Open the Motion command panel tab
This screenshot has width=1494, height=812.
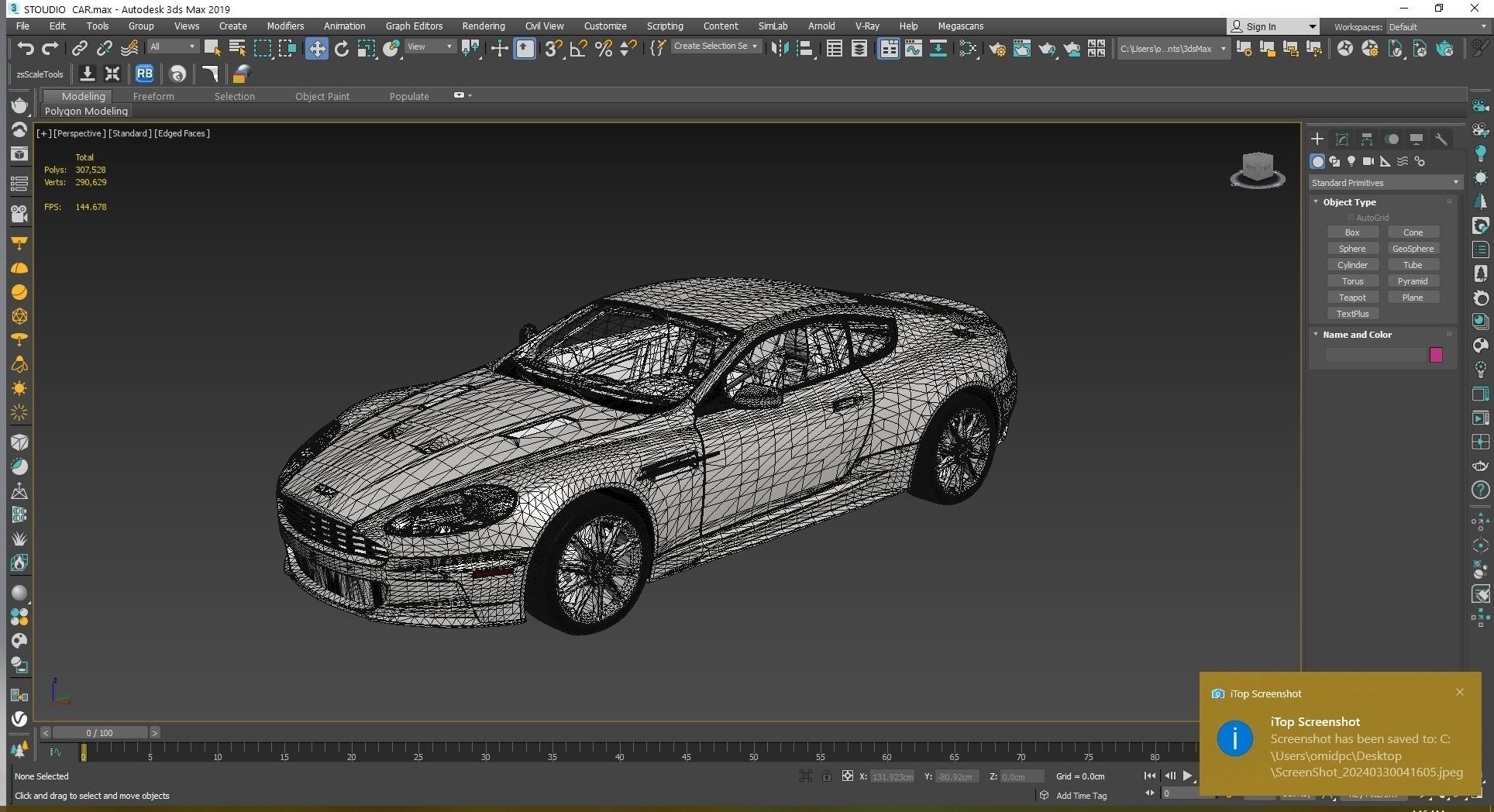click(x=1392, y=139)
